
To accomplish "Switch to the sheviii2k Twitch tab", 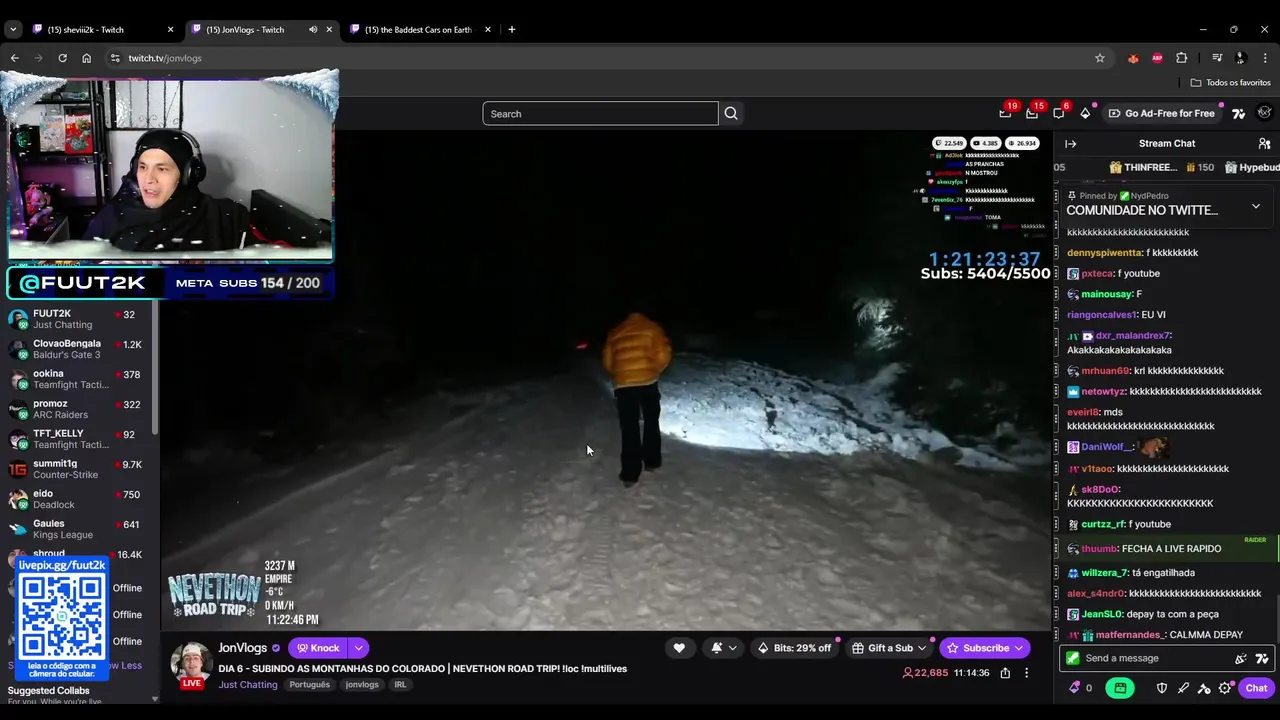I will click(x=102, y=30).
